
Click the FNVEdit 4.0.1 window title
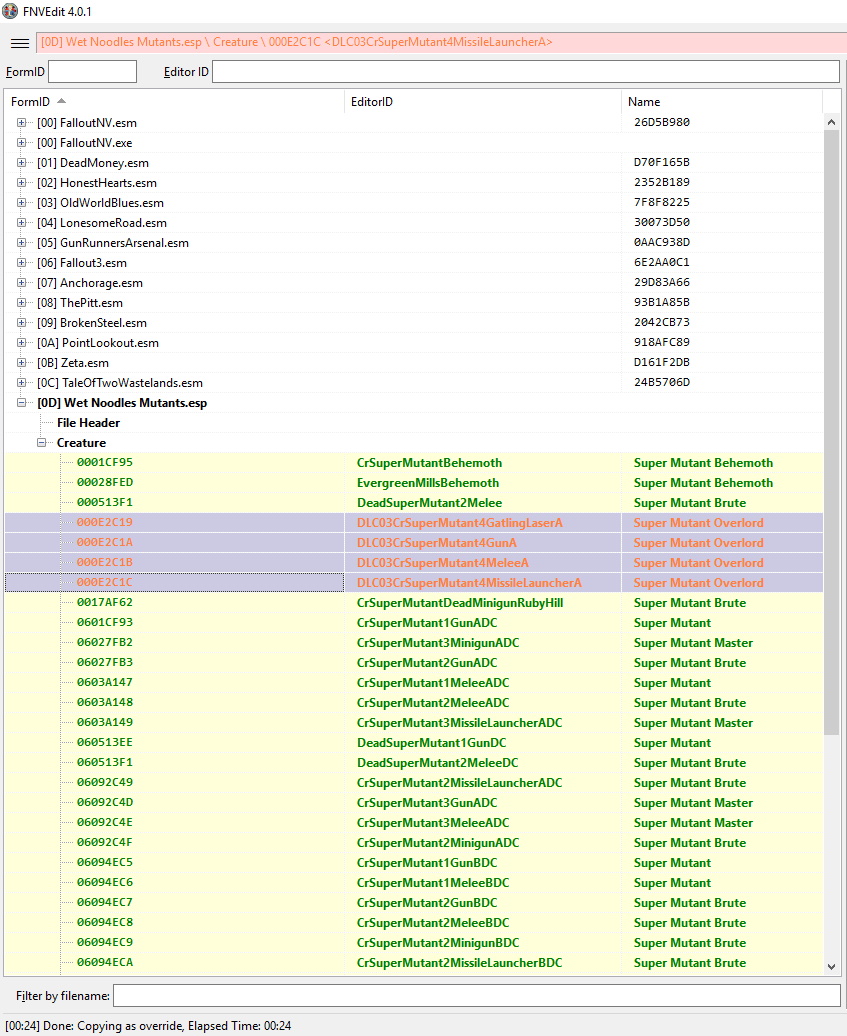click(x=57, y=12)
